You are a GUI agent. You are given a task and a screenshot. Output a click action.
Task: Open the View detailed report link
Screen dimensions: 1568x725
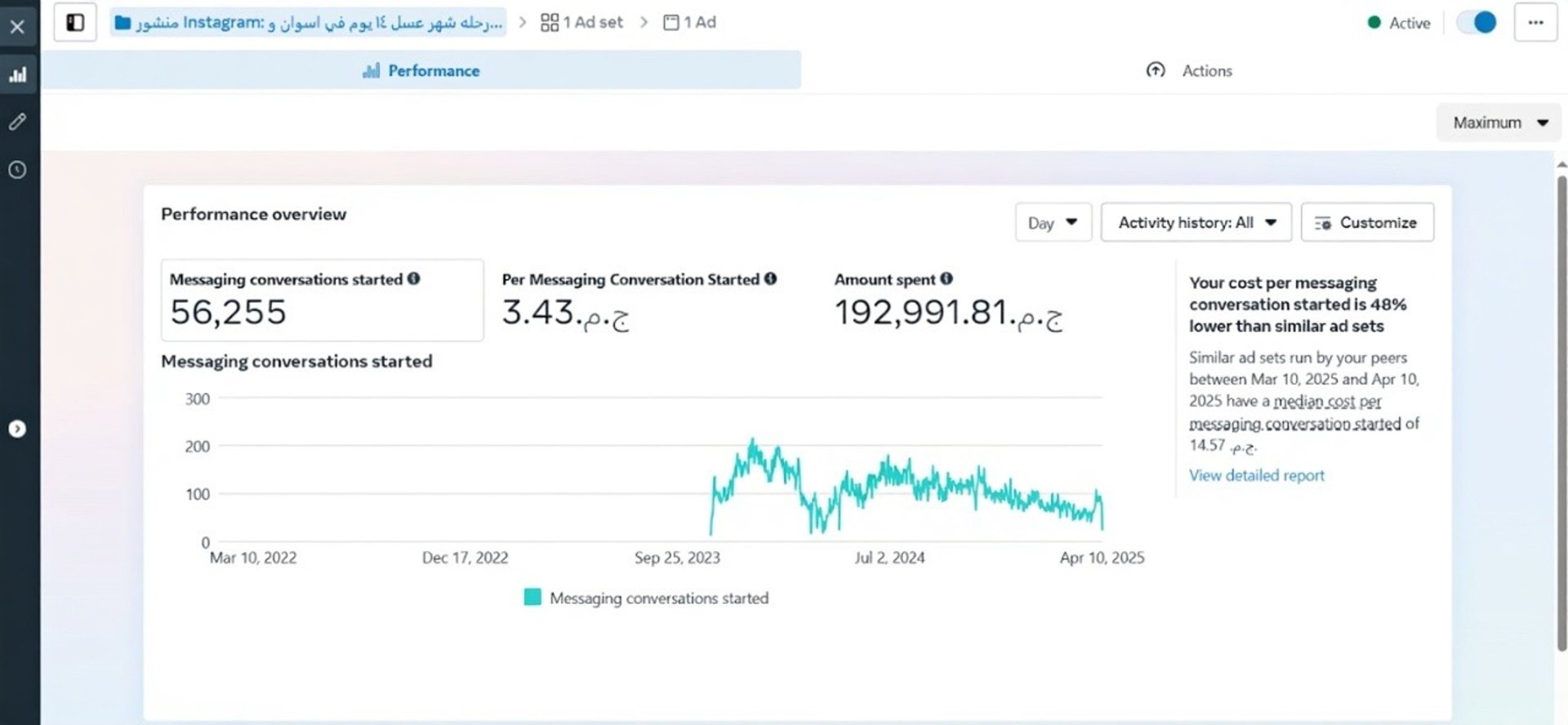(1256, 475)
